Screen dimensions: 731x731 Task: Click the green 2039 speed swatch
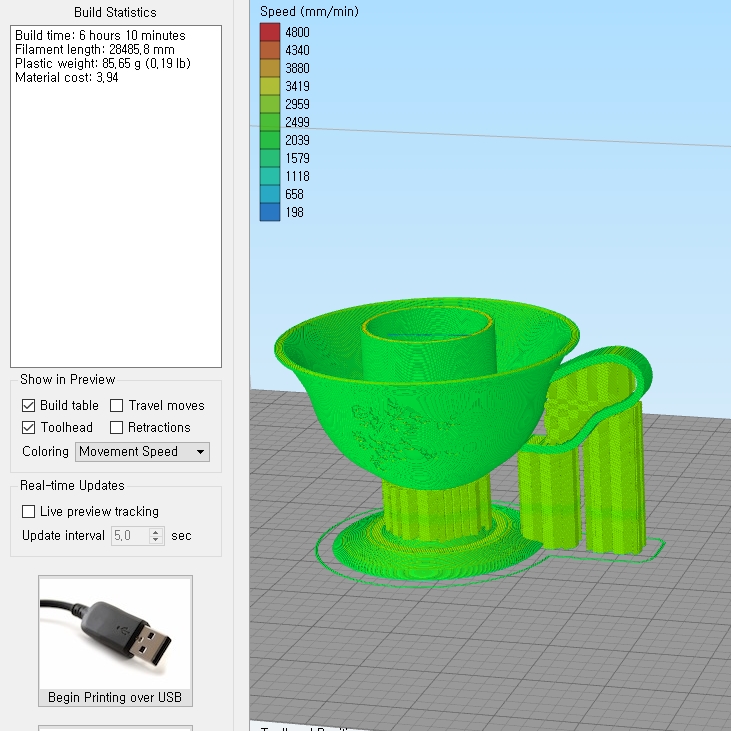(270, 140)
